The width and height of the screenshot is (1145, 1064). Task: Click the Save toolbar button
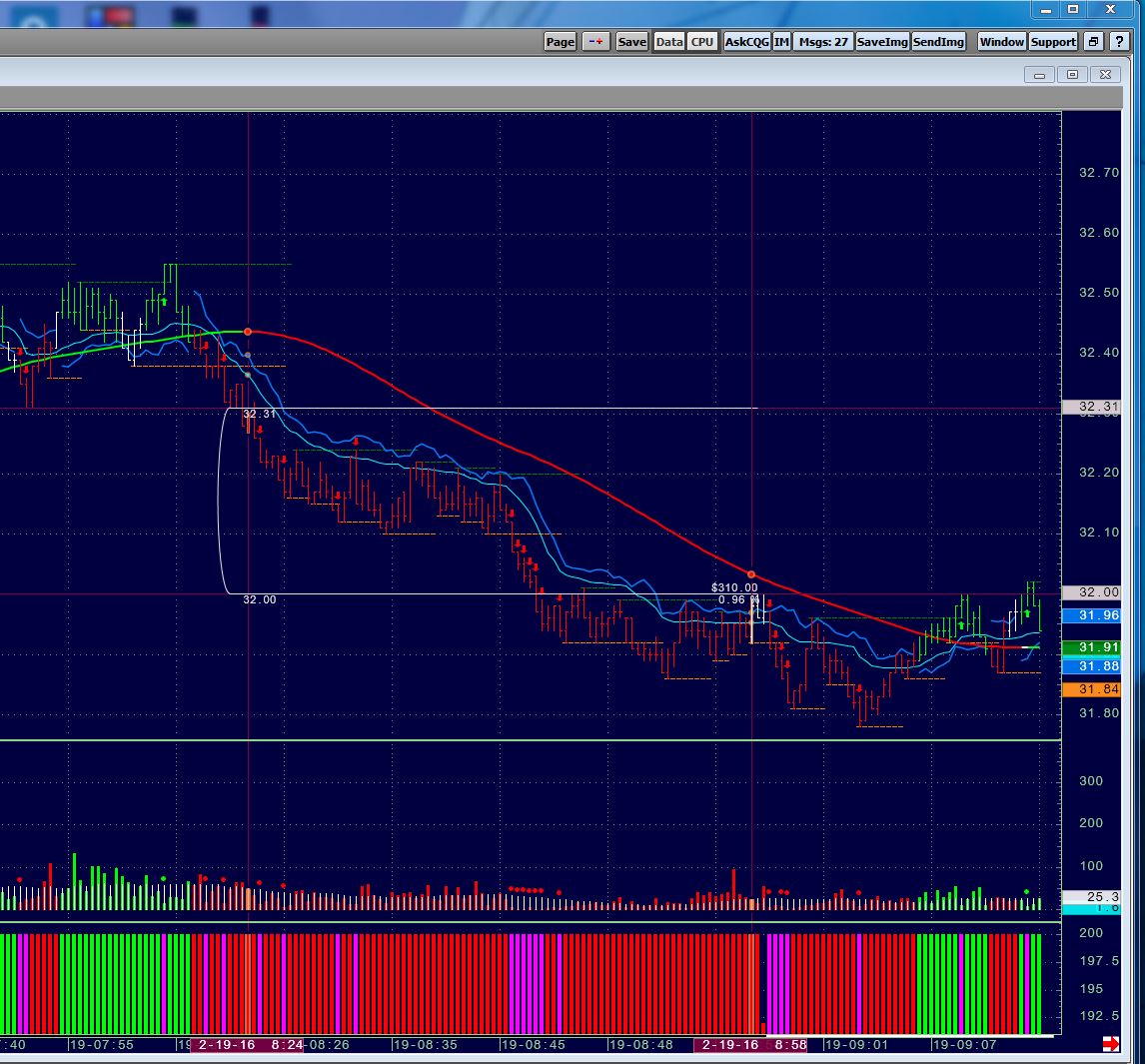pyautogui.click(x=631, y=42)
